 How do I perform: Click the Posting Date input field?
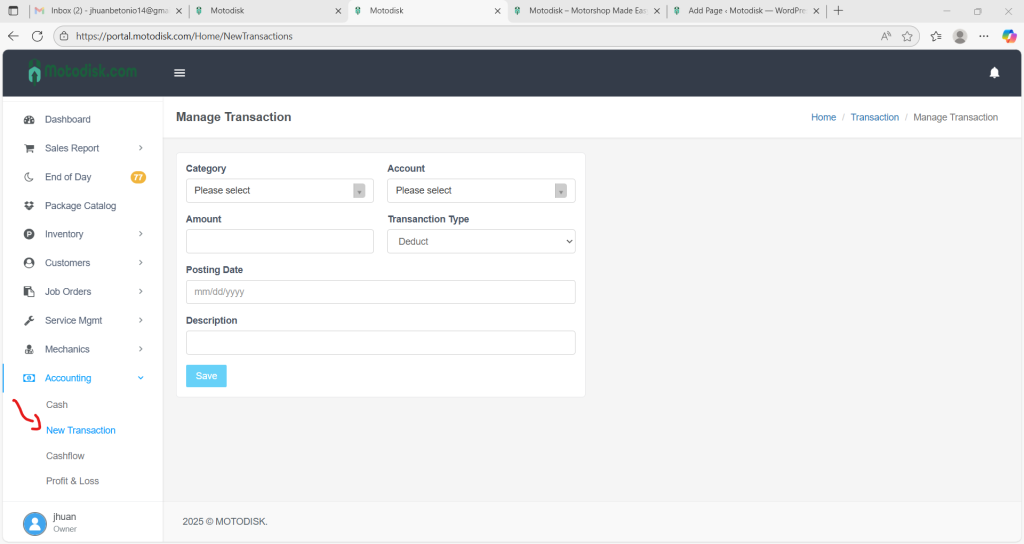click(x=380, y=292)
